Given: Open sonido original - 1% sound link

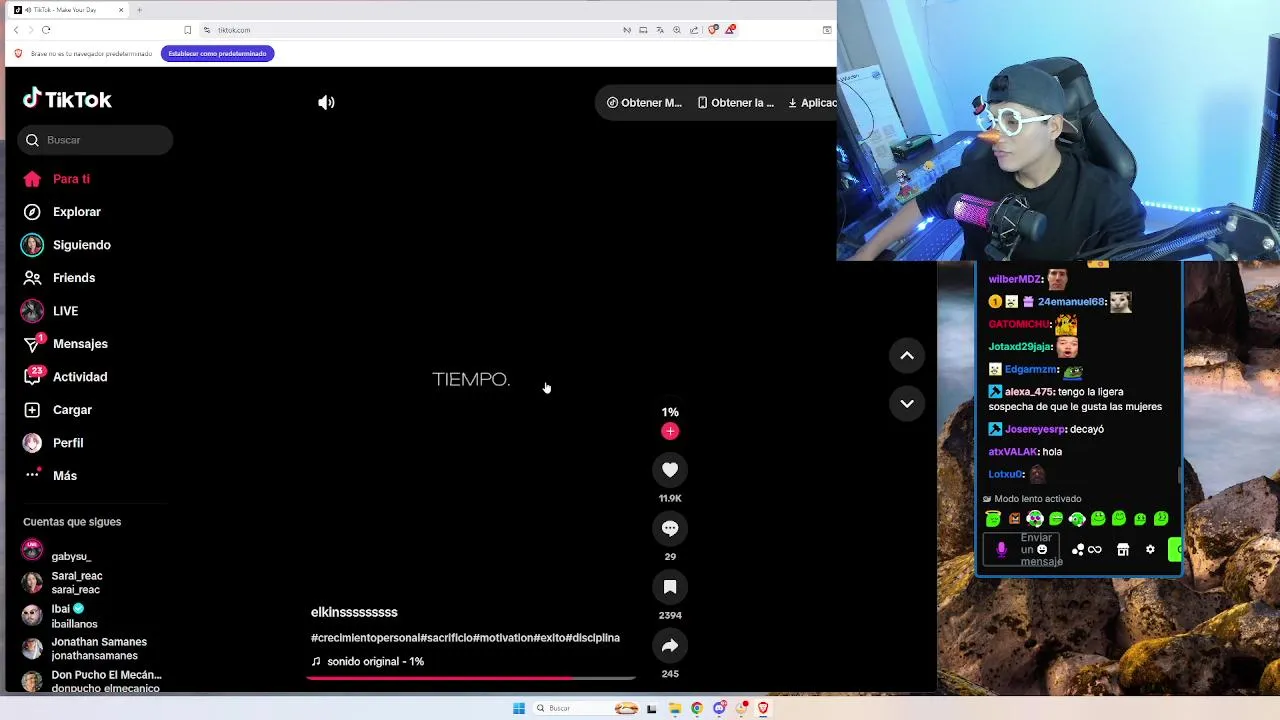Looking at the screenshot, I should pos(368,662).
